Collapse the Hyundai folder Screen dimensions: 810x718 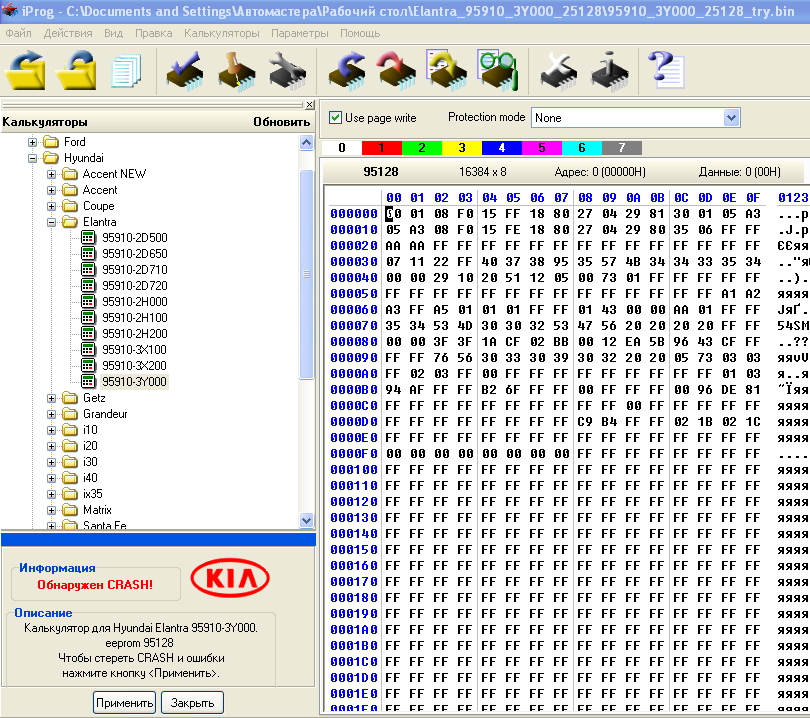[33, 158]
